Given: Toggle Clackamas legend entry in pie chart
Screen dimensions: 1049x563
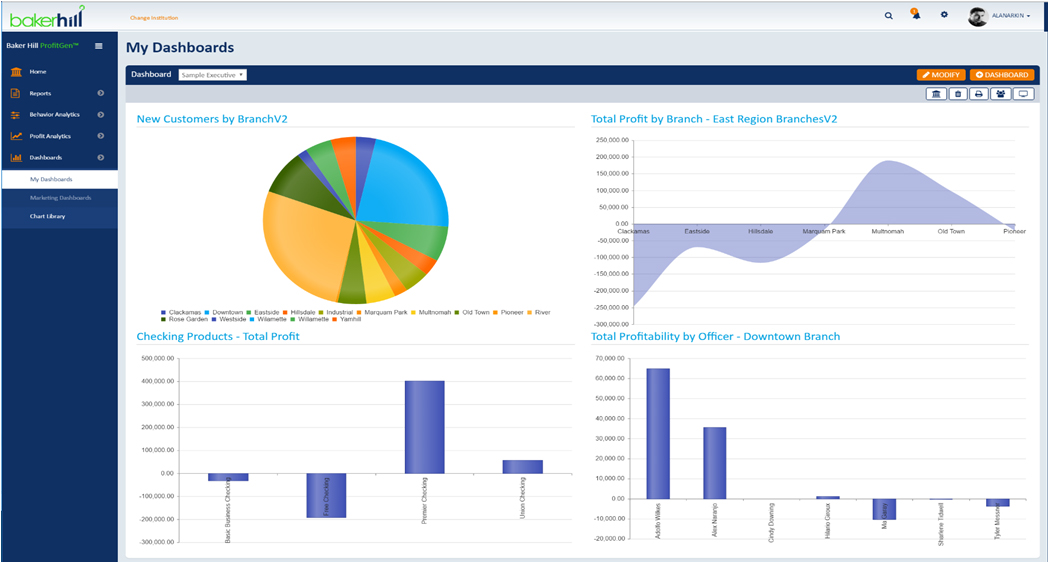Looking at the screenshot, I should (181, 312).
